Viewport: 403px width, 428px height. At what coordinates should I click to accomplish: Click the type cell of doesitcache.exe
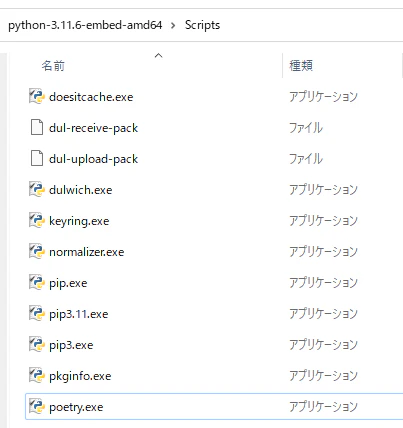(x=323, y=97)
